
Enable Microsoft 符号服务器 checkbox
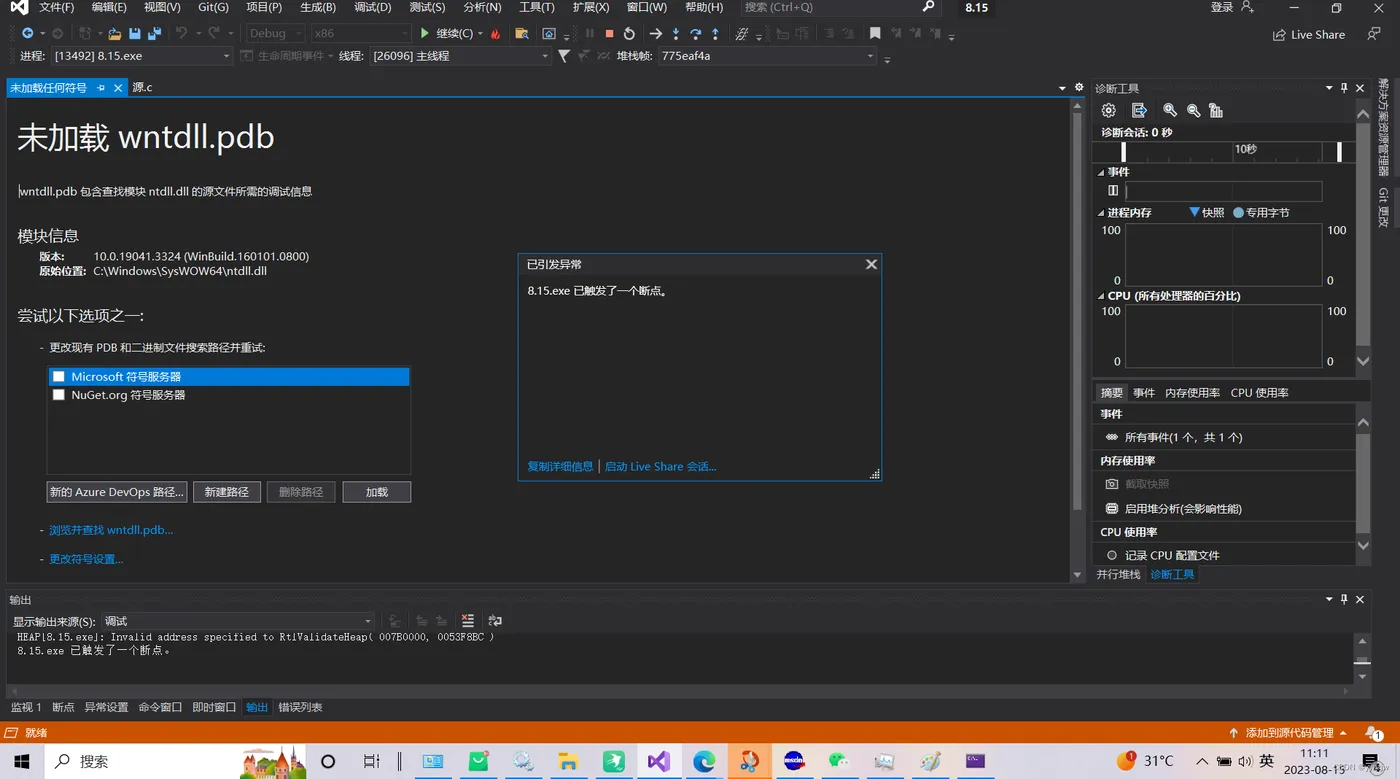pyautogui.click(x=59, y=377)
